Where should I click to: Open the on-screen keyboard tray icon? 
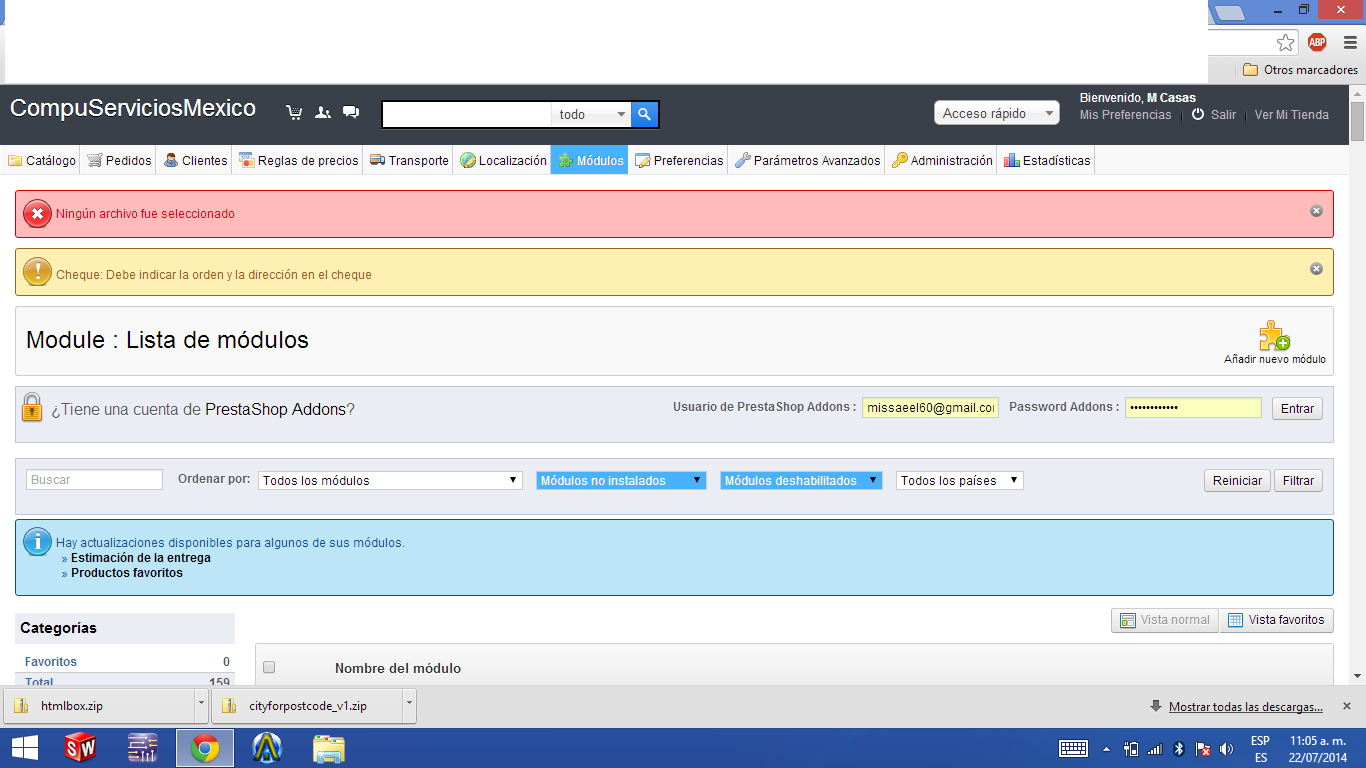(x=1074, y=748)
